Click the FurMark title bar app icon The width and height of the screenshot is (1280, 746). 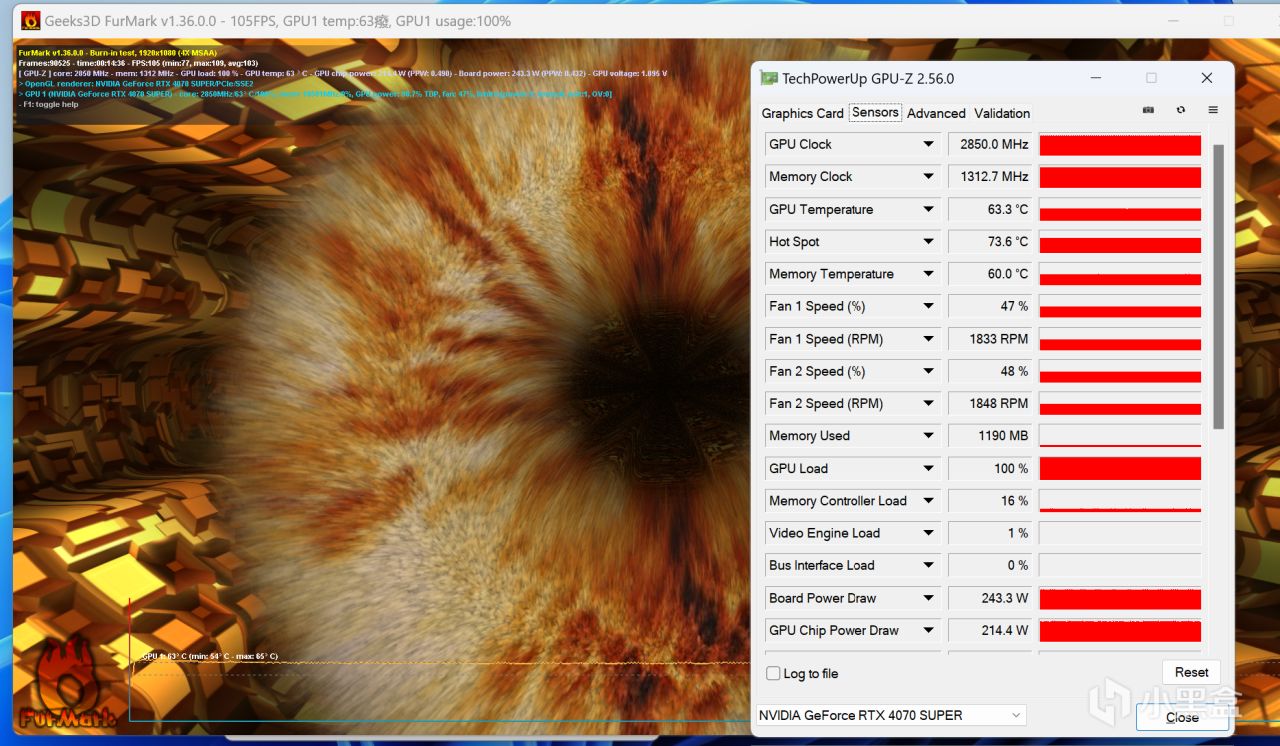pos(31,21)
